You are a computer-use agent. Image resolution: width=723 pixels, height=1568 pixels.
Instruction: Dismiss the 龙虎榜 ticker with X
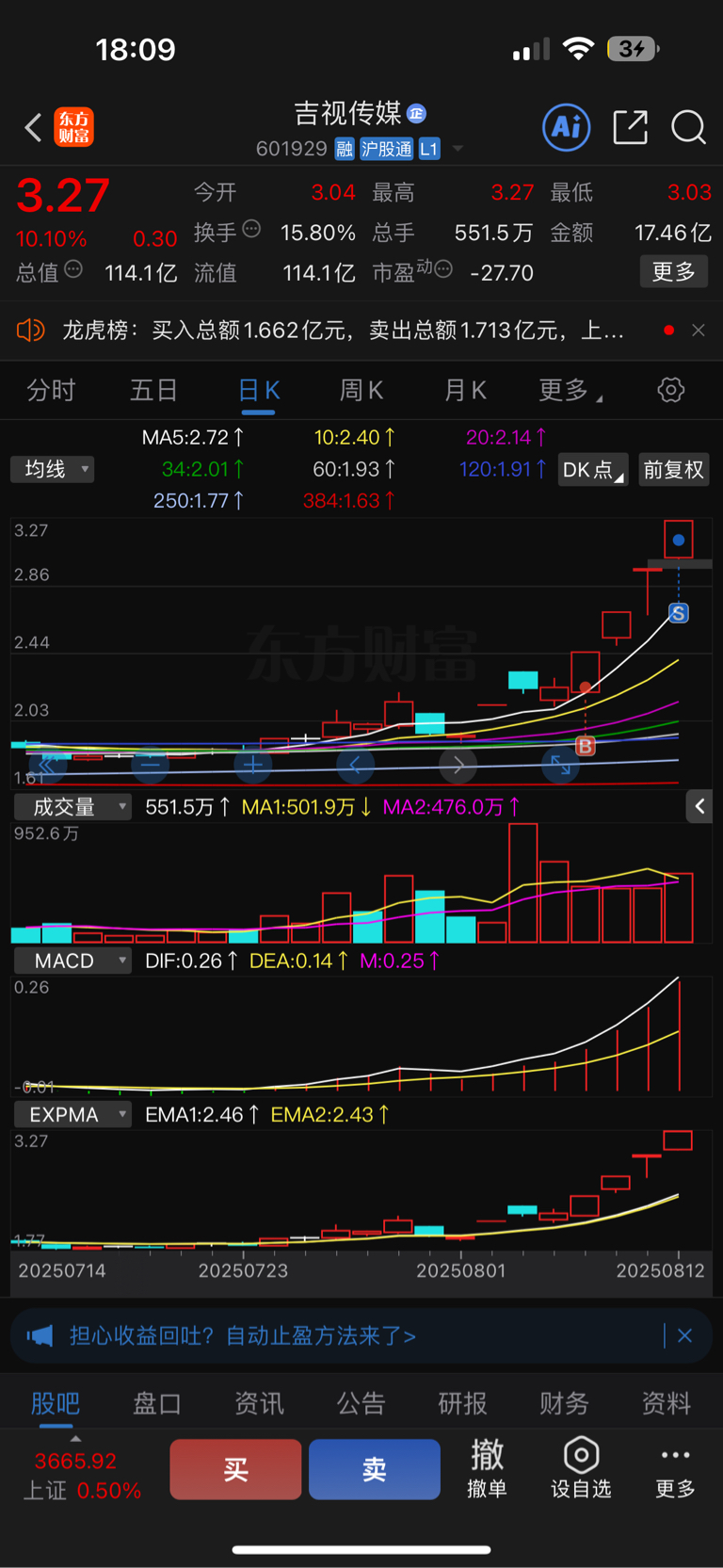coord(699,331)
